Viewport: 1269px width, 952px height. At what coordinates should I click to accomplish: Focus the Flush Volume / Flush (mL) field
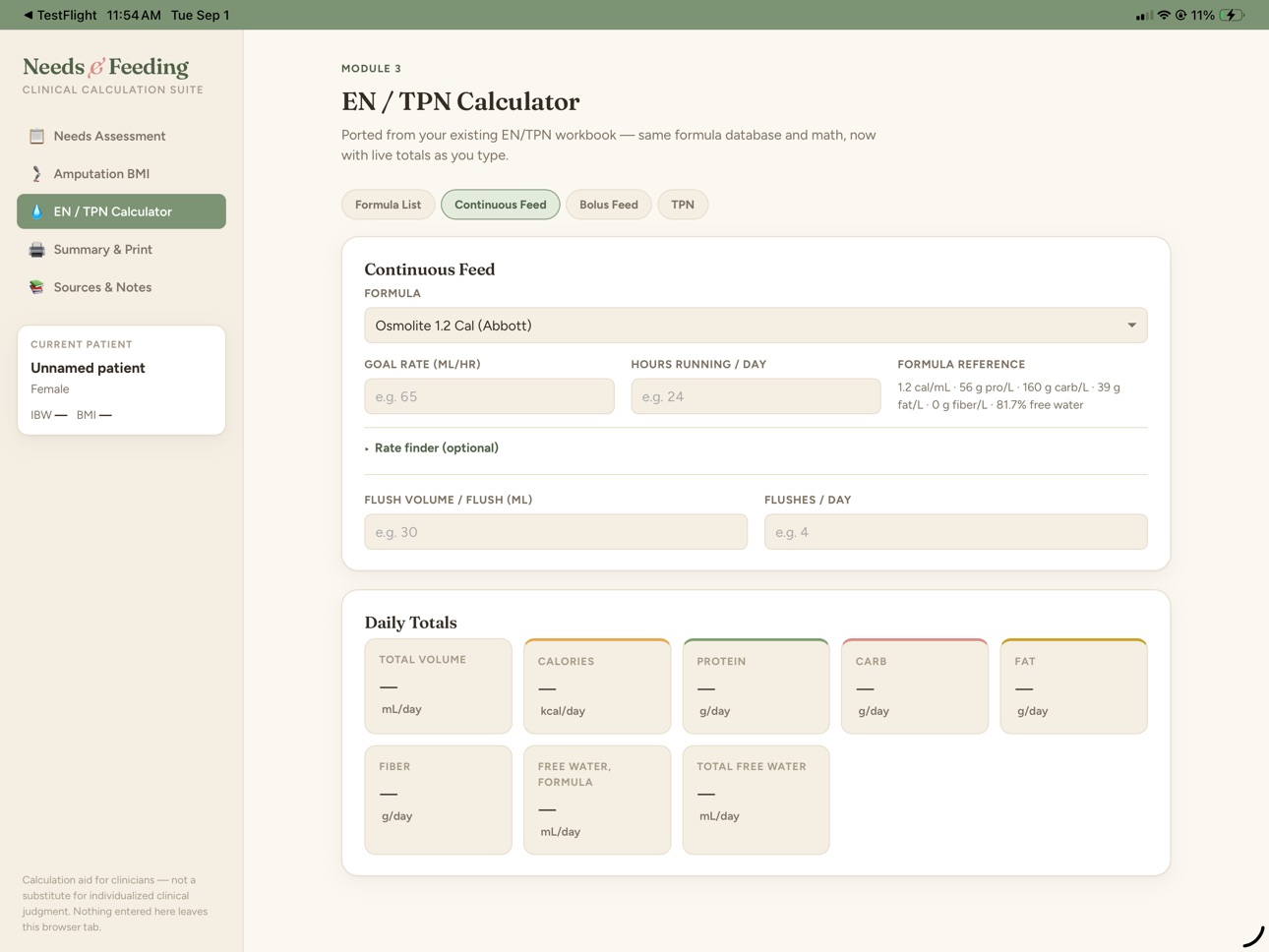(556, 532)
